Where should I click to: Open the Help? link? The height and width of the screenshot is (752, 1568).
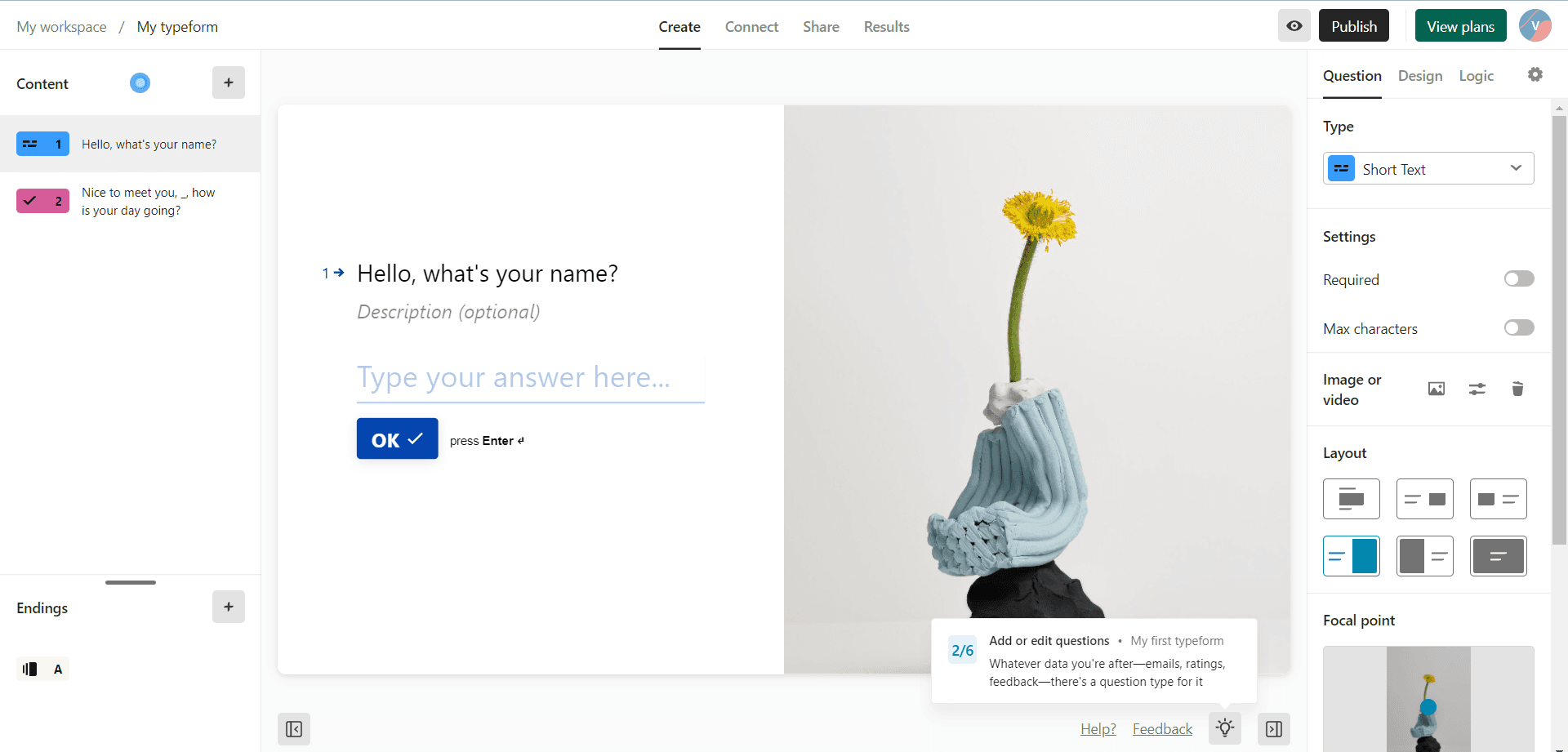[x=1098, y=729]
